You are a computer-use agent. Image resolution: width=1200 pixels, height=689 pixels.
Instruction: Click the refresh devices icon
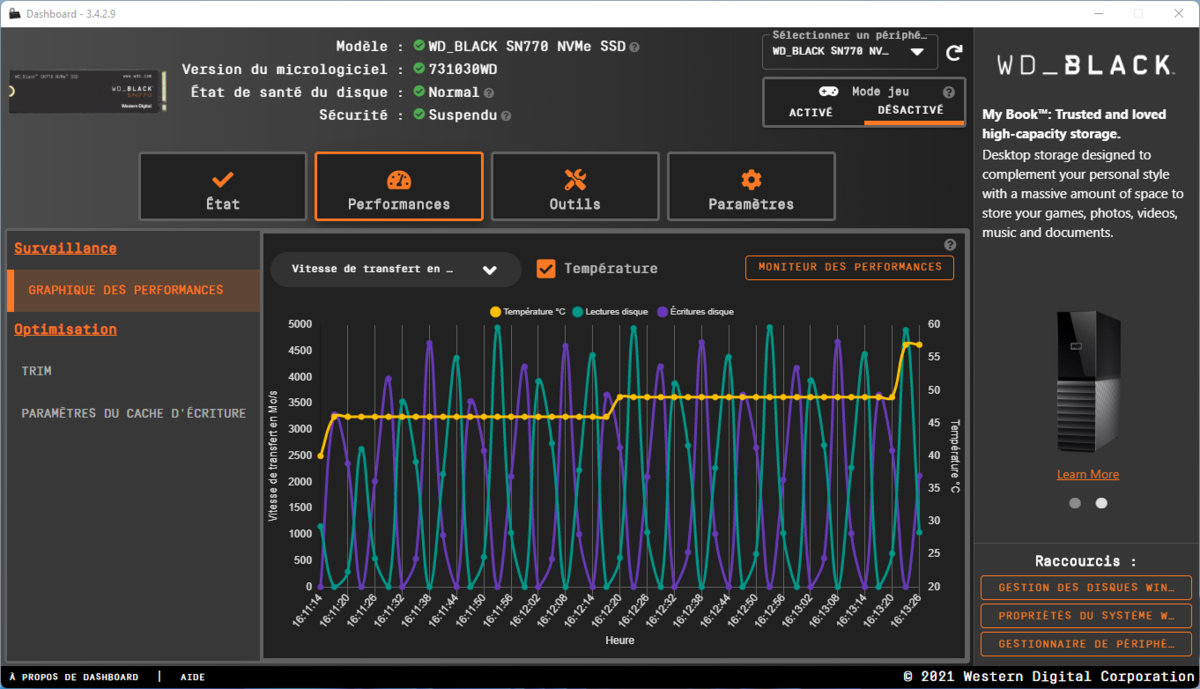[x=955, y=52]
